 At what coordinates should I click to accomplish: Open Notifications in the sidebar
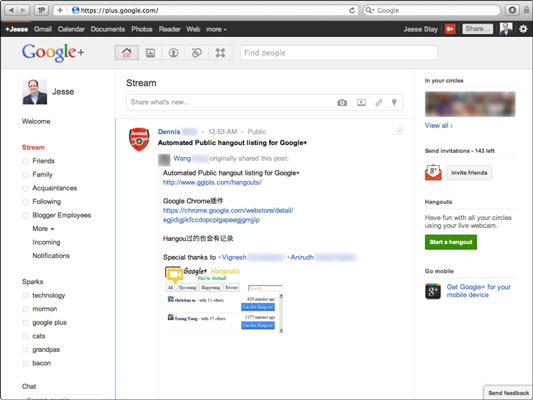coord(51,256)
